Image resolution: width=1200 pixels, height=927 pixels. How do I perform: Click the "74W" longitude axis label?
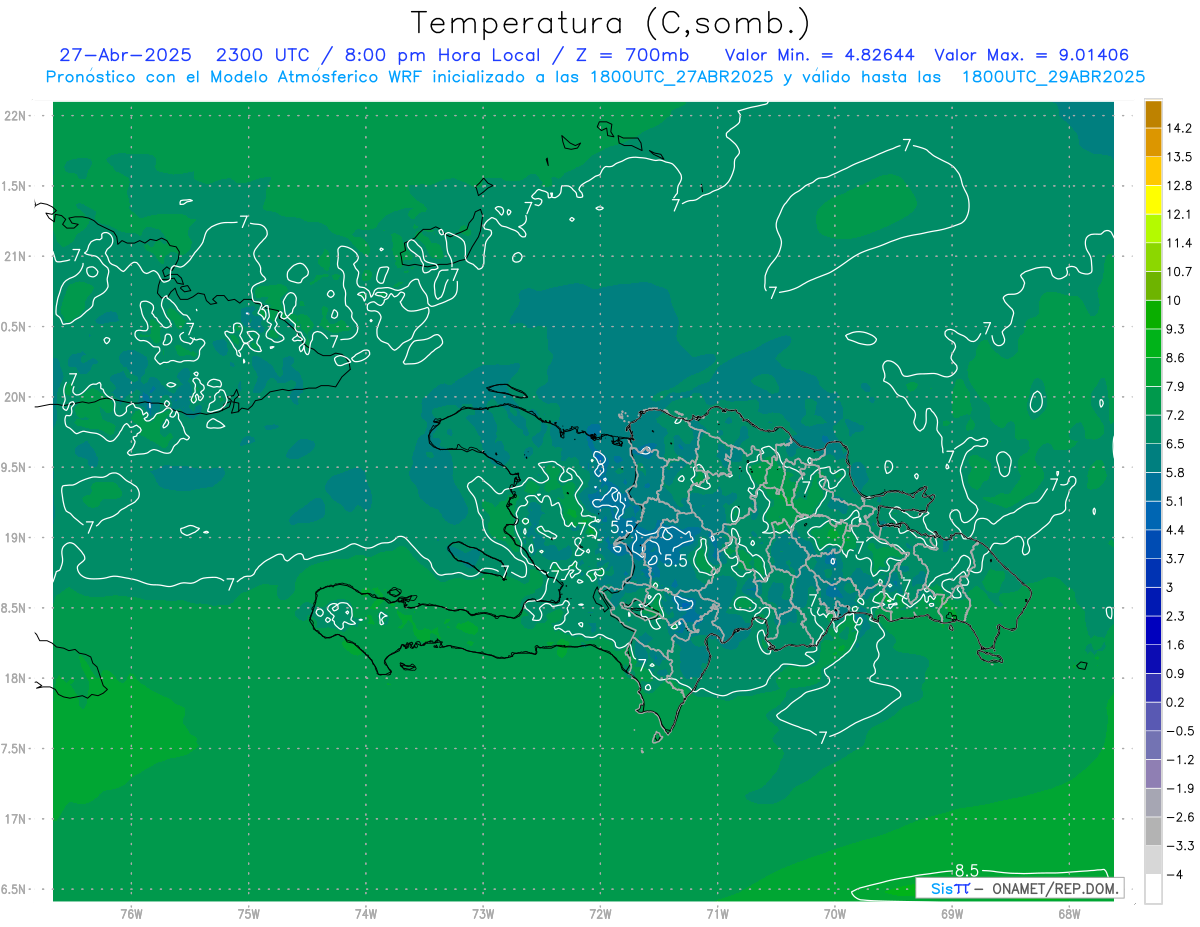click(x=366, y=914)
